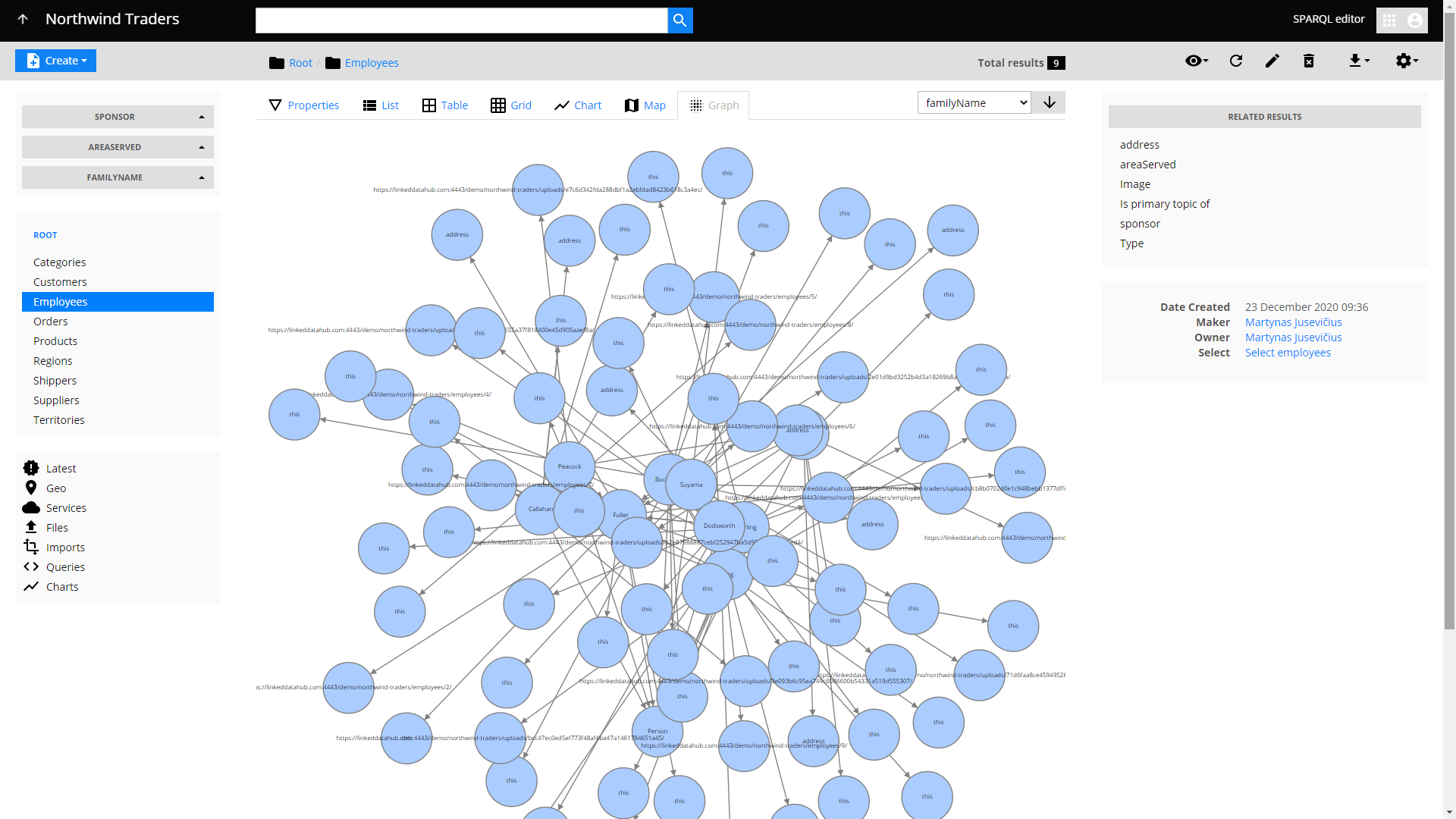Click the Person graph node

pos(657,731)
